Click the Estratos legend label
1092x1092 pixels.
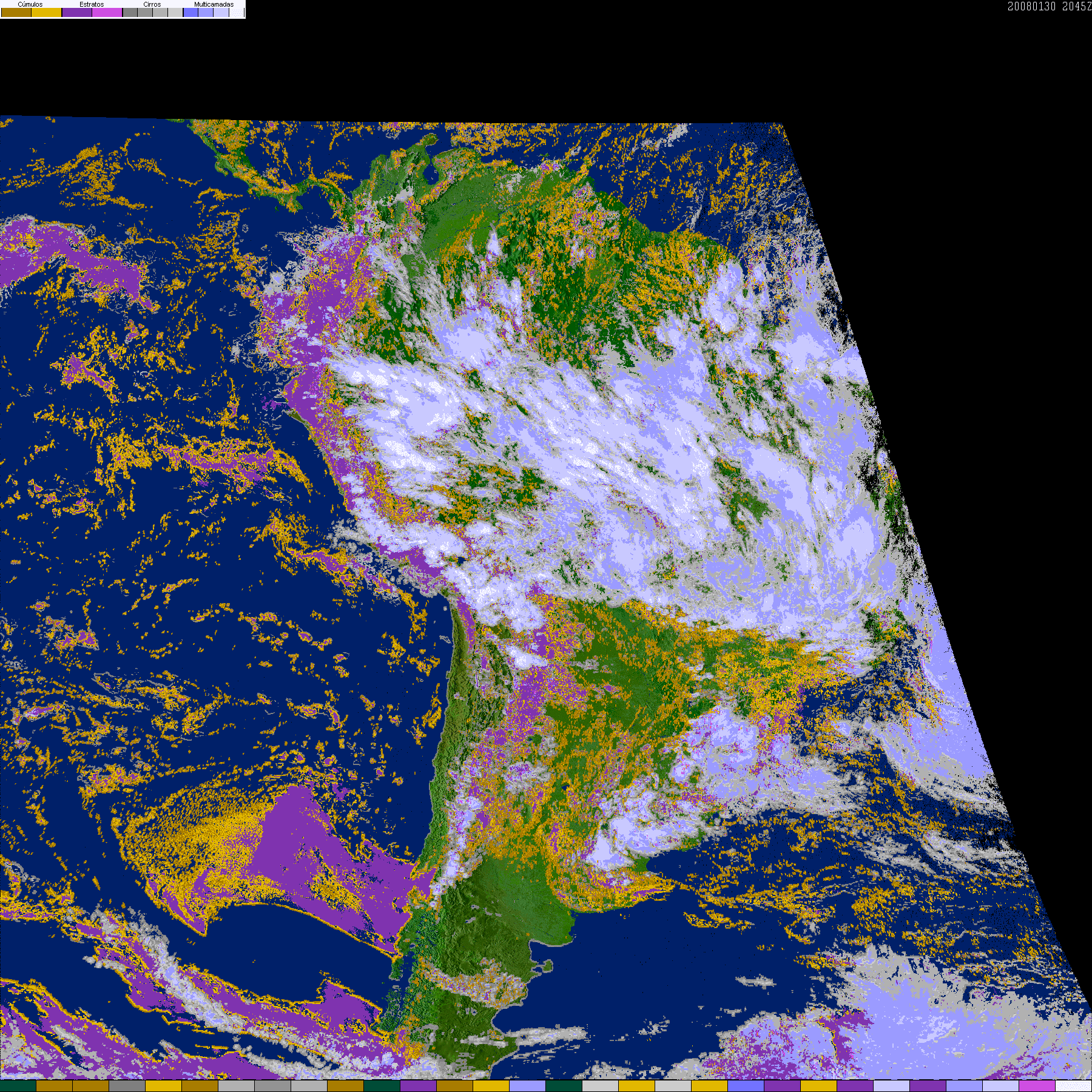click(92, 4)
